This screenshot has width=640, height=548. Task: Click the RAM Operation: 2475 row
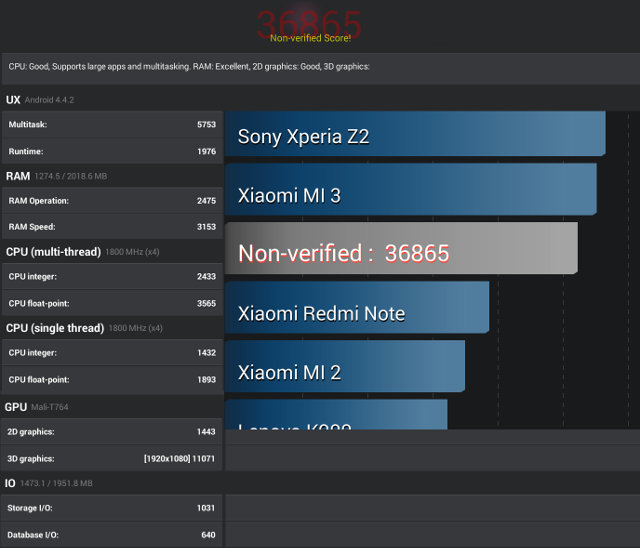click(x=112, y=200)
